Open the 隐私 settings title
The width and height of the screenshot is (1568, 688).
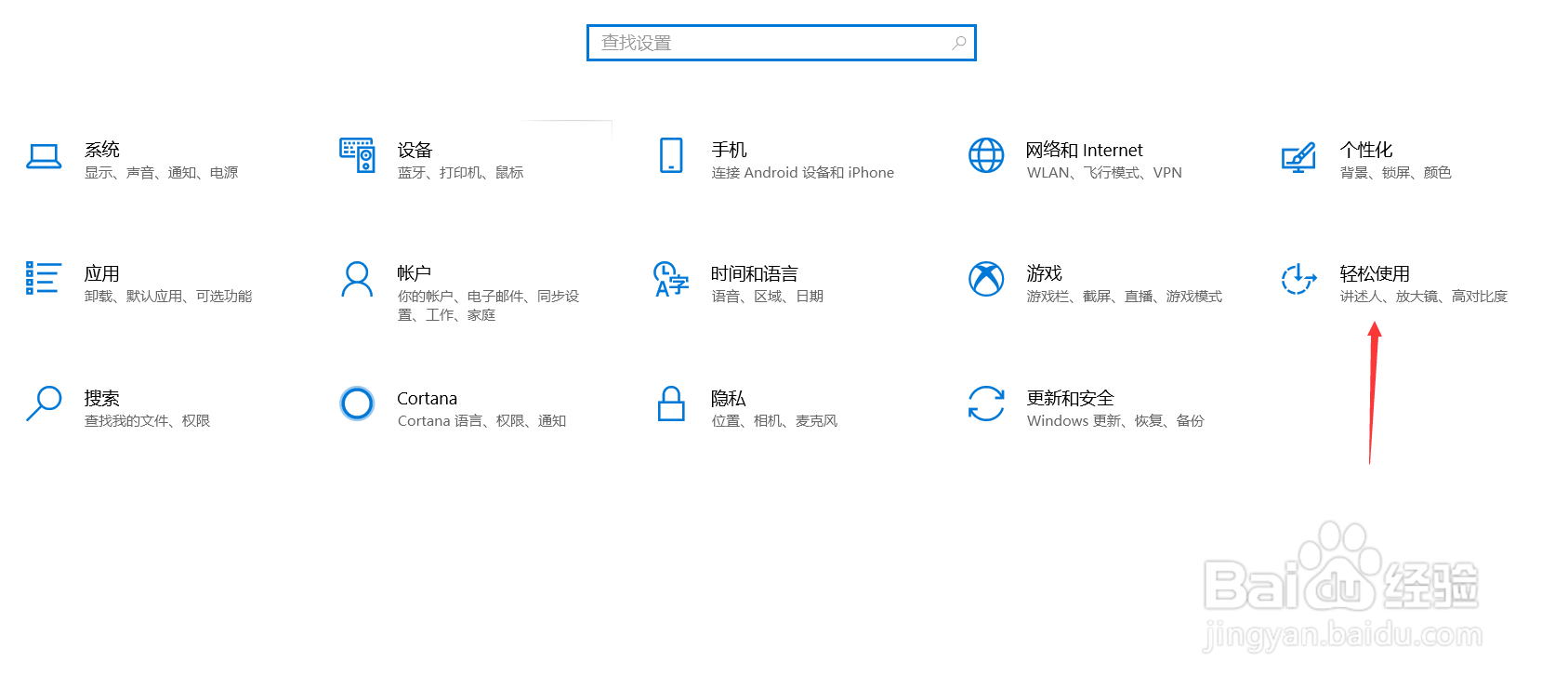pos(729,398)
